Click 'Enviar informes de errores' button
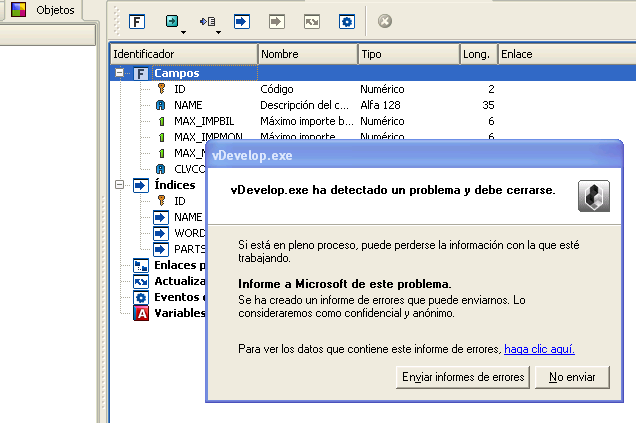The image size is (636, 423). click(463, 377)
